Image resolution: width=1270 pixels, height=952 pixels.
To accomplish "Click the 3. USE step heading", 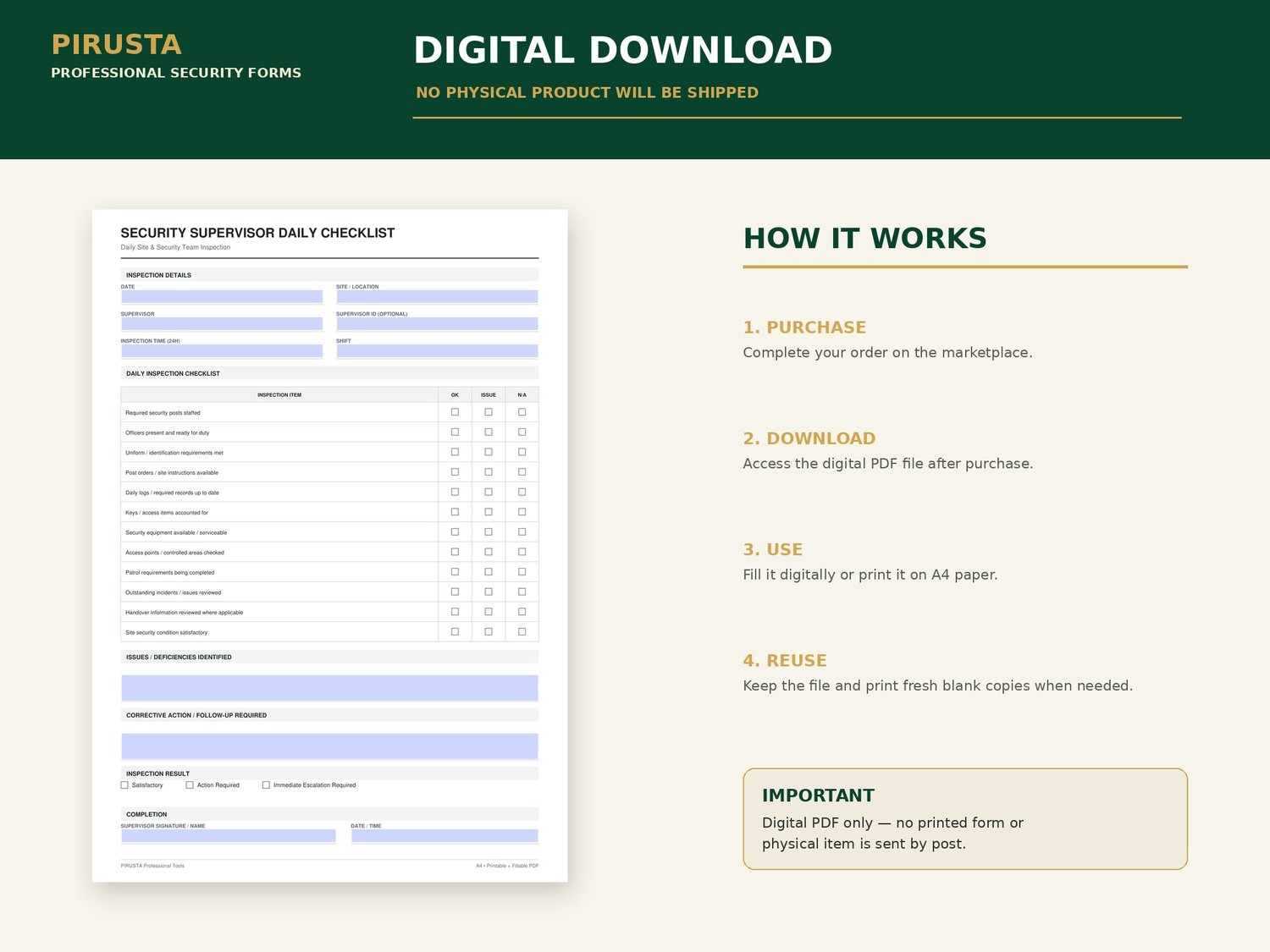I will (x=773, y=549).
